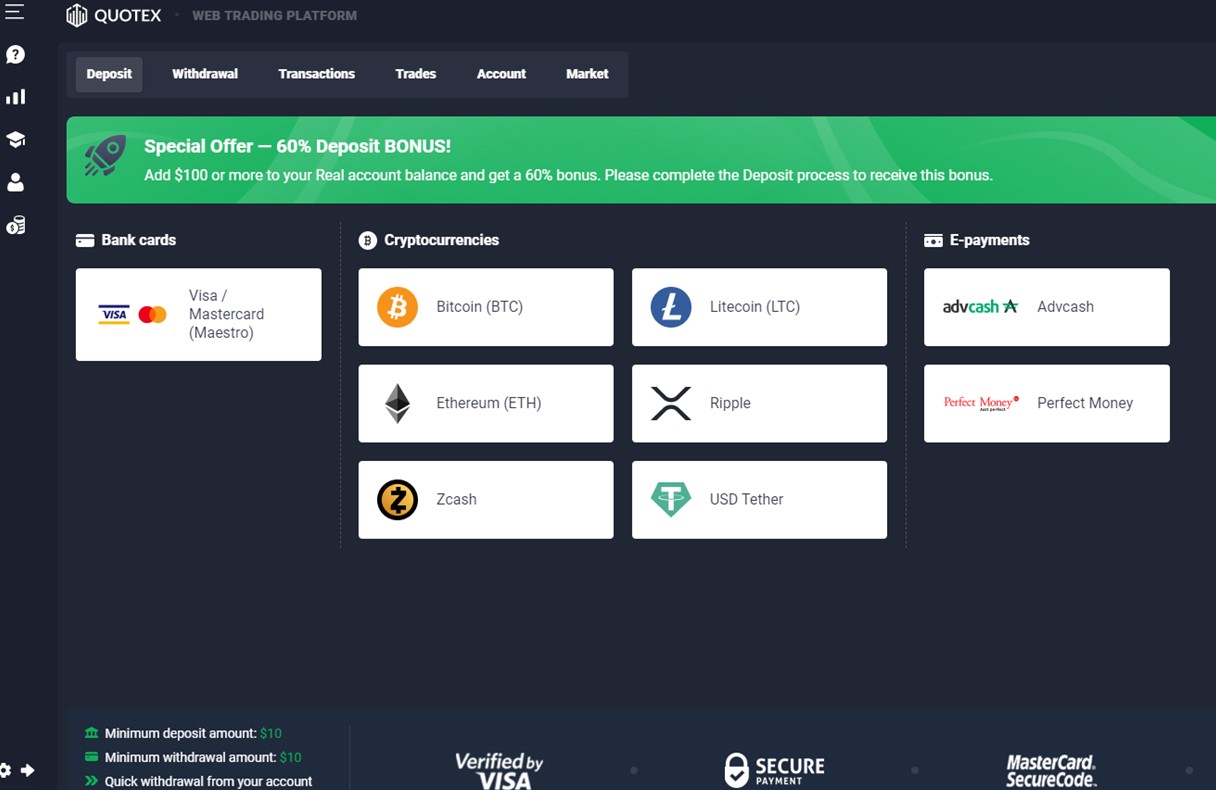The width and height of the screenshot is (1216, 790).
Task: Click the Bank cards section heading
Action: [x=139, y=240]
